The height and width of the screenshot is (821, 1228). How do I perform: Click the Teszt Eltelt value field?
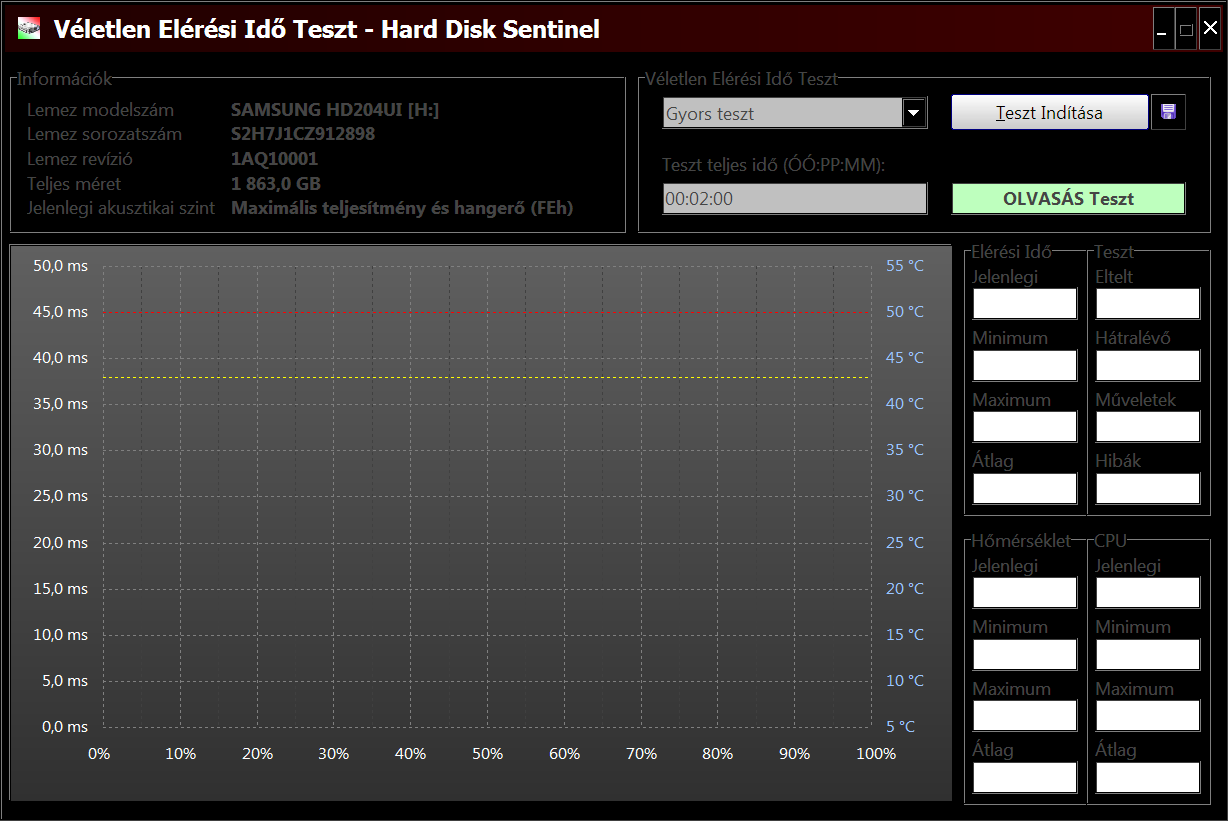point(1148,304)
